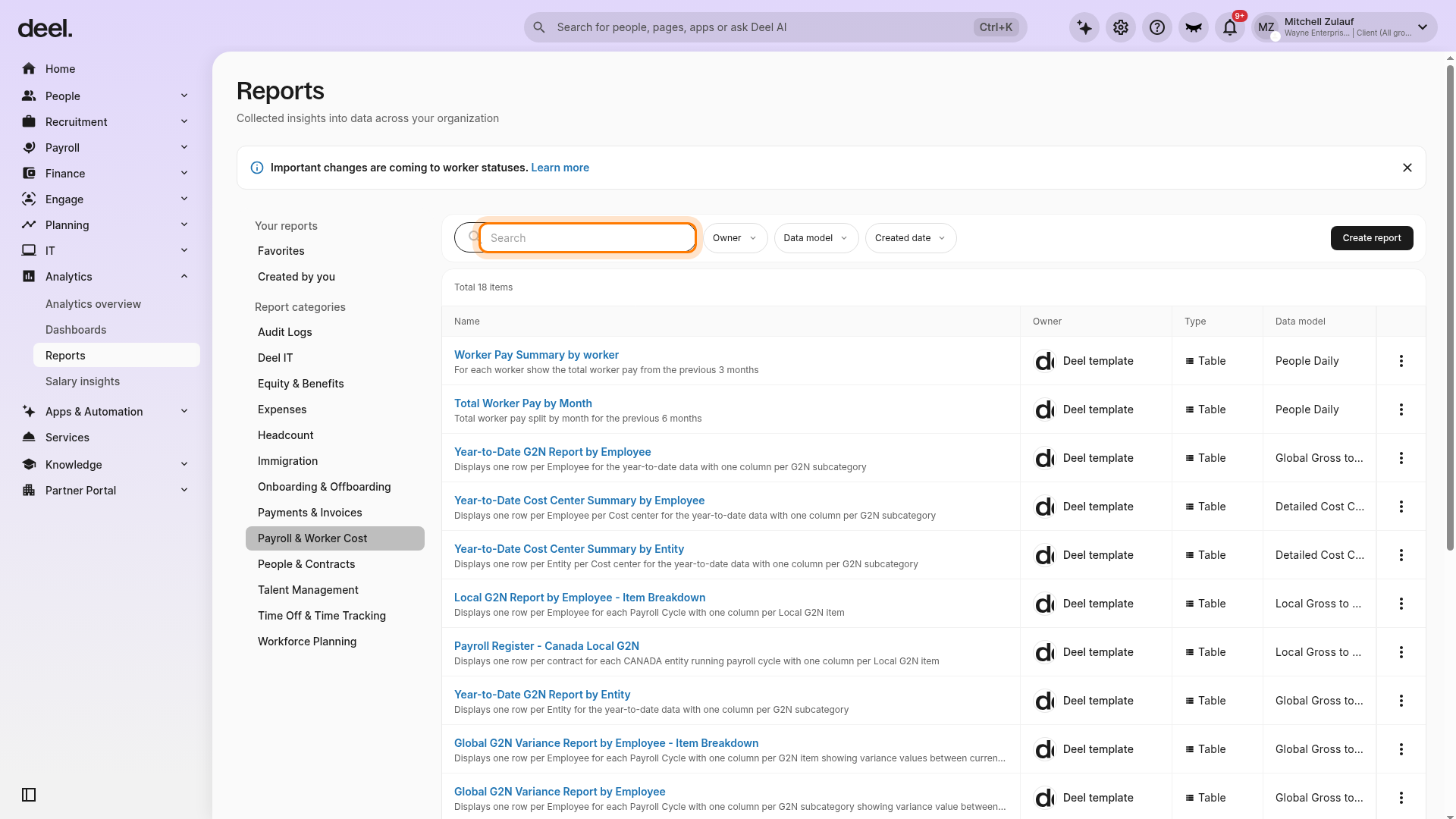Open actions menu for Worker Pay Summary by worker
Viewport: 1456px width, 819px height.
1401,361
